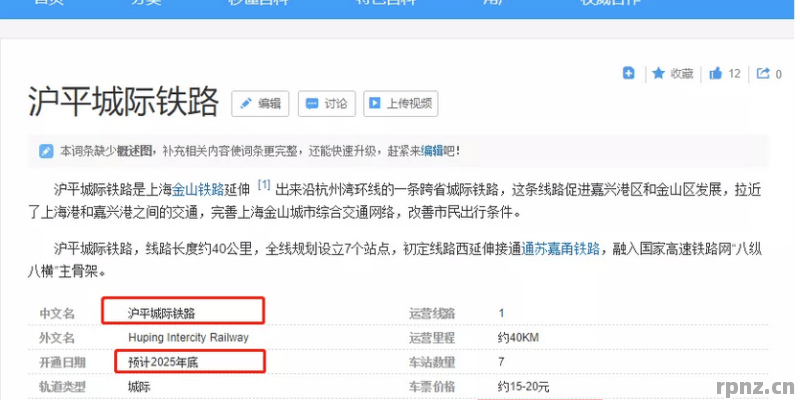Select the ticket price 约15-20元
Viewport: 800px width, 400px height.
523,387
